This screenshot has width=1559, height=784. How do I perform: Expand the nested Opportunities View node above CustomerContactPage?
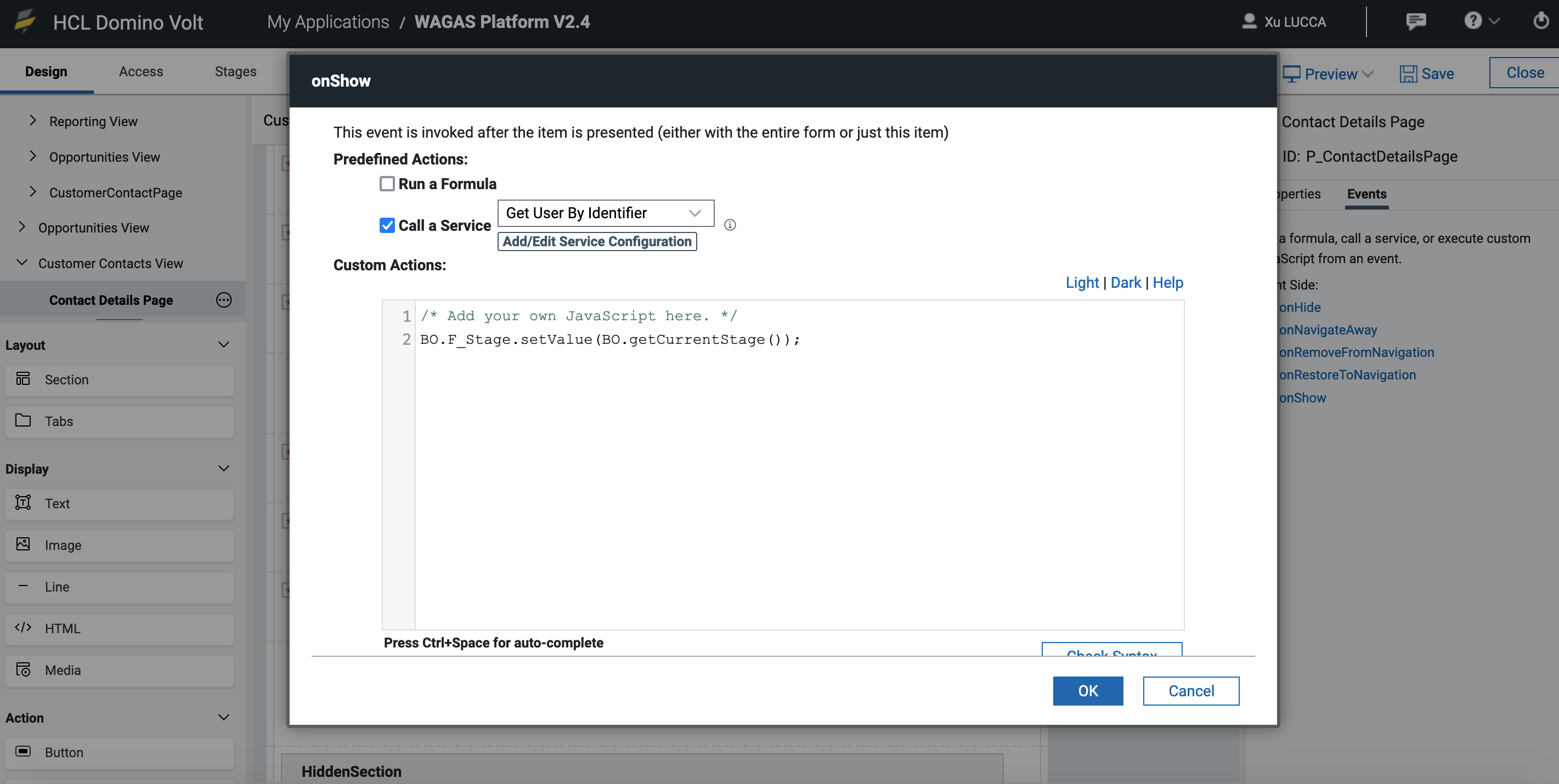pyautogui.click(x=33, y=156)
